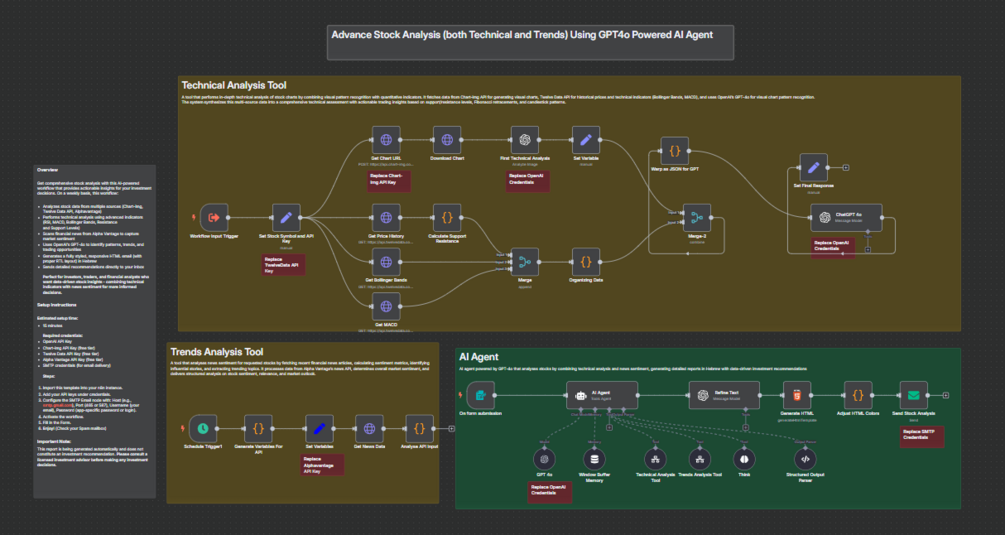Click the Advance Stock Analysis title note

pyautogui.click(x=530, y=42)
